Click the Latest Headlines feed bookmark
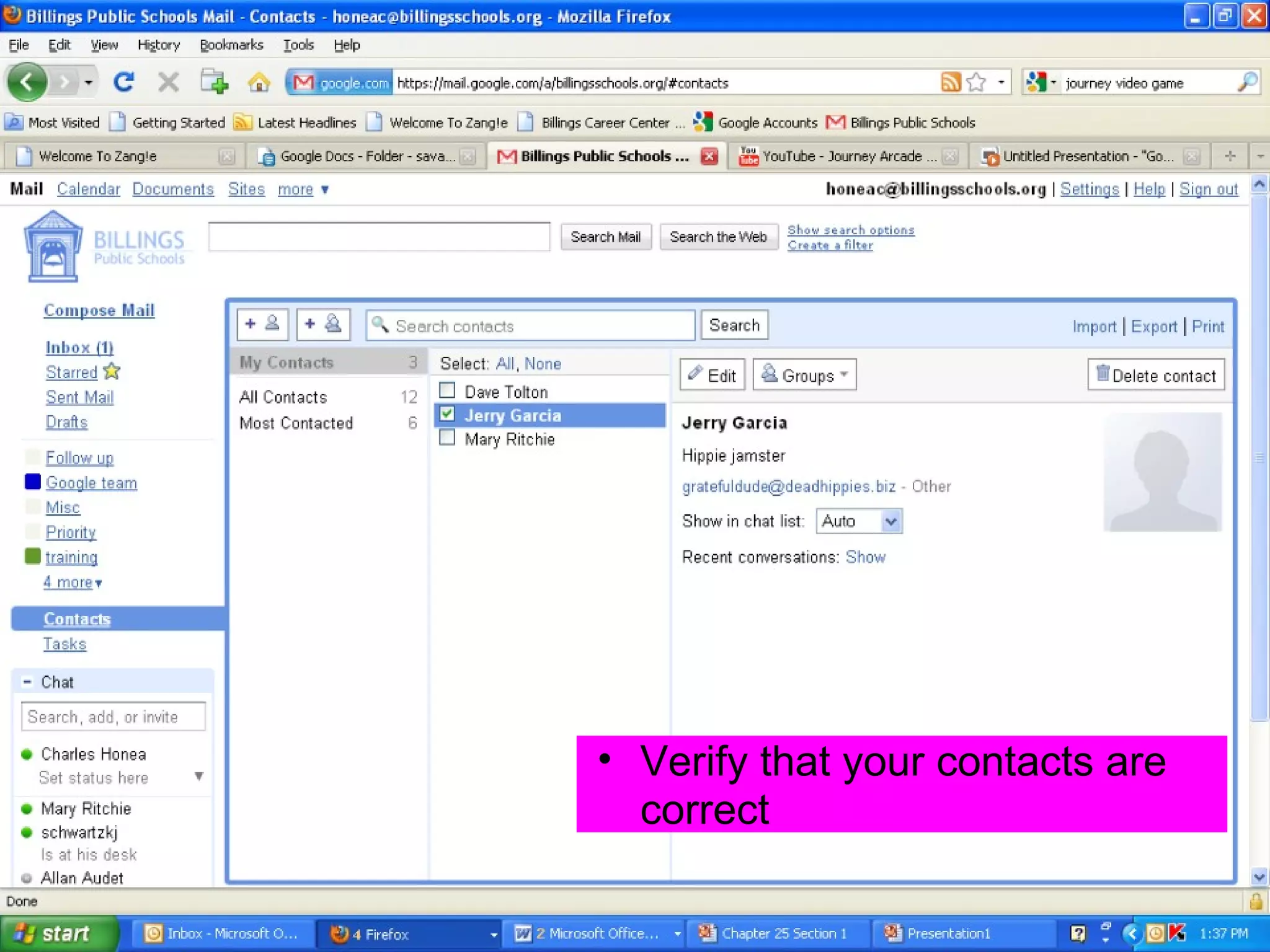 coord(295,123)
